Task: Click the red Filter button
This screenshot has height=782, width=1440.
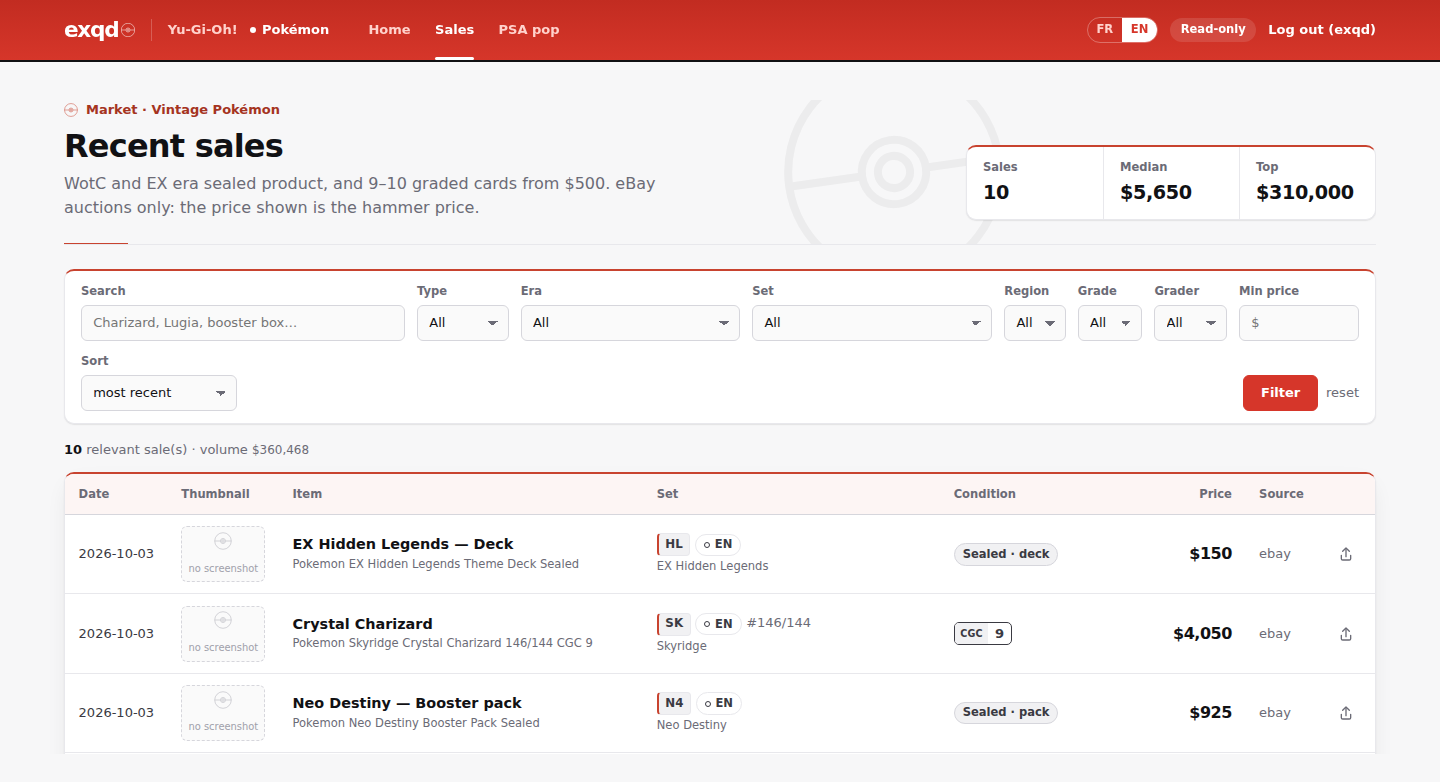Action: [x=1280, y=393]
